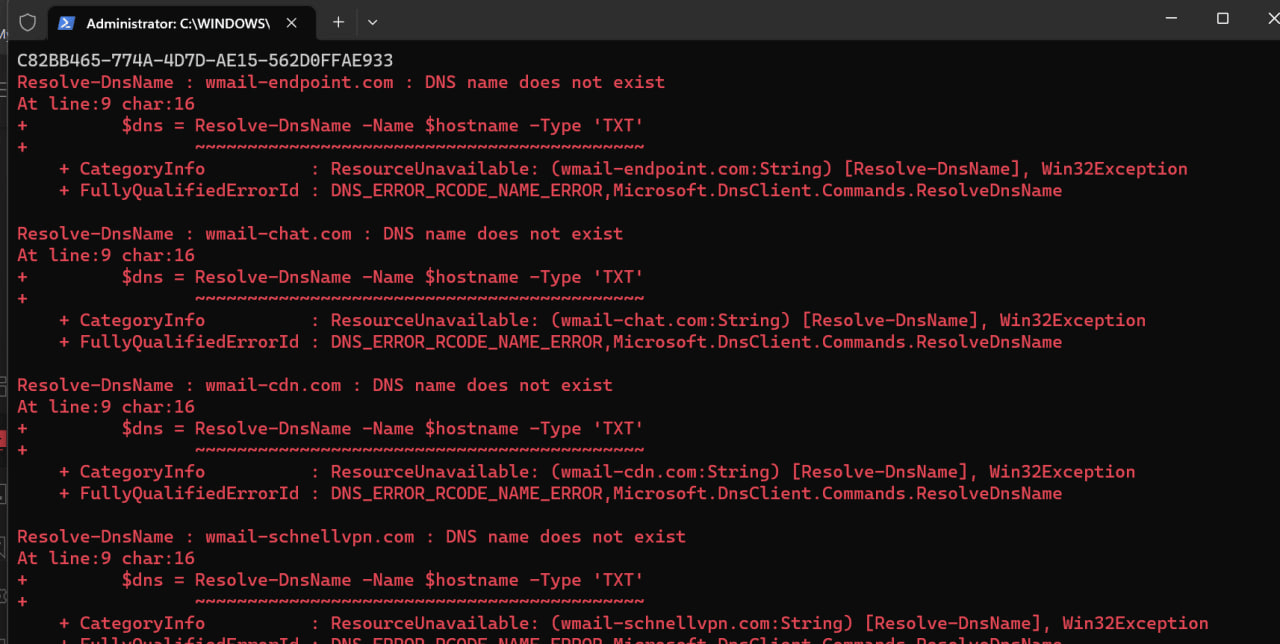Click CategoryInfo line for wmail-cdn.com

coord(597,472)
